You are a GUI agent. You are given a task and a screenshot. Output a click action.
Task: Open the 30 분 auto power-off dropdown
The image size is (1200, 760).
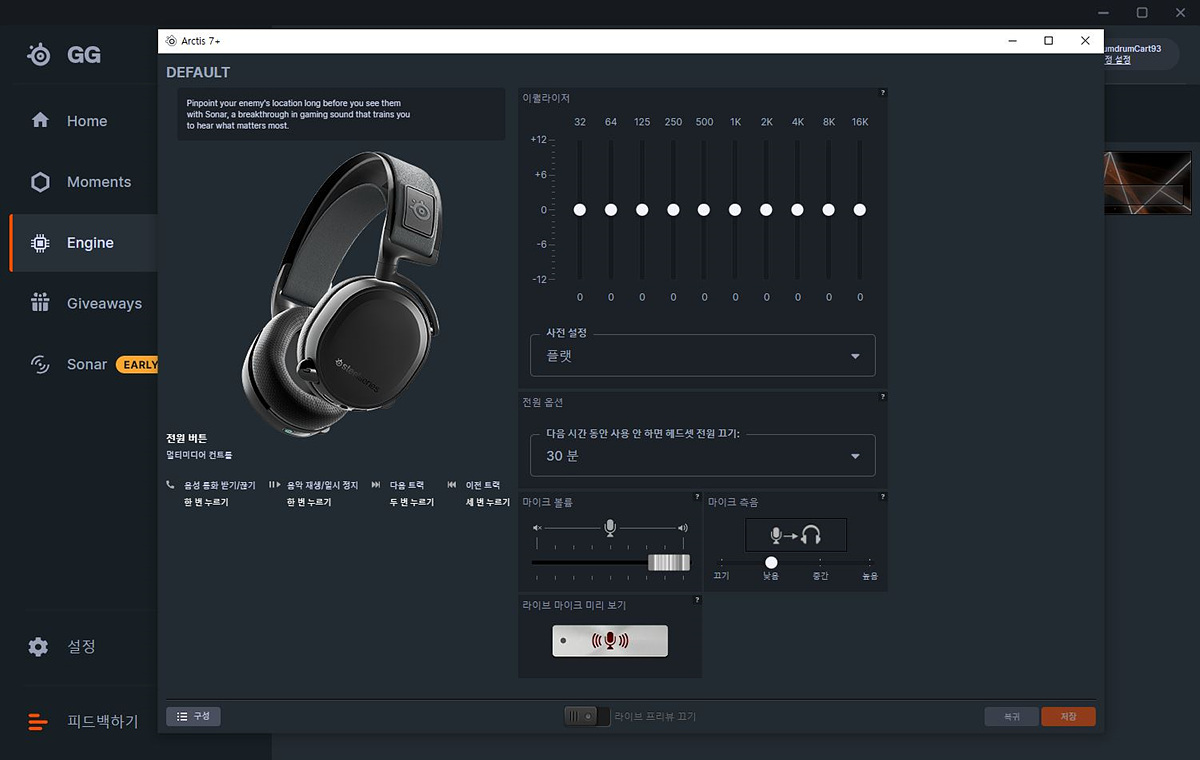coord(703,456)
